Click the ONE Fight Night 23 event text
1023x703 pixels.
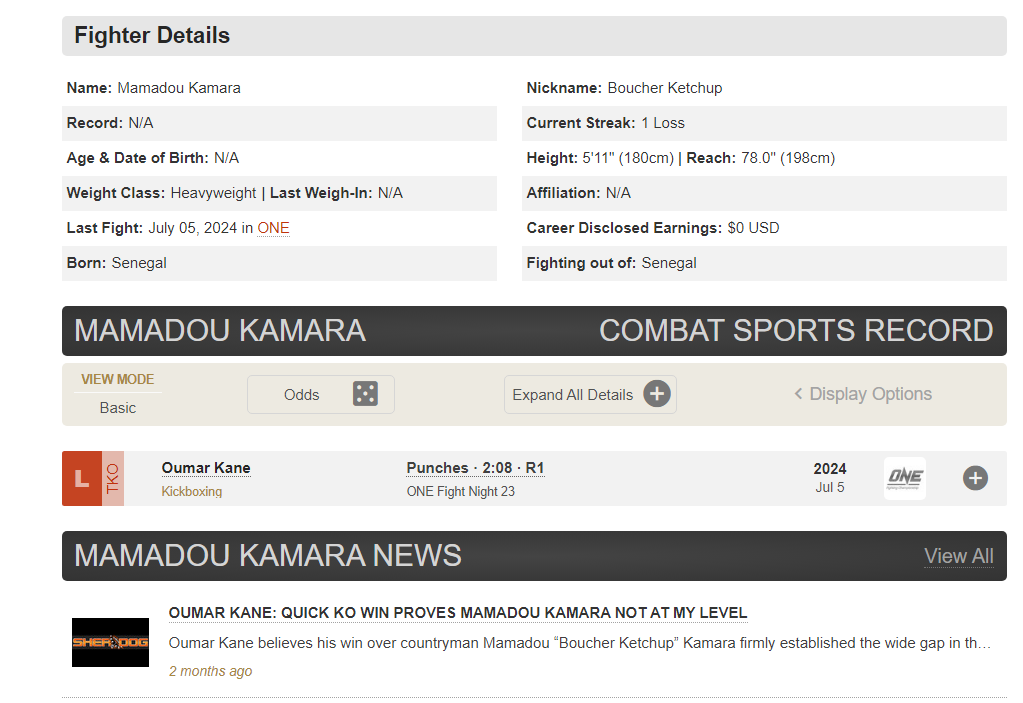coord(461,492)
